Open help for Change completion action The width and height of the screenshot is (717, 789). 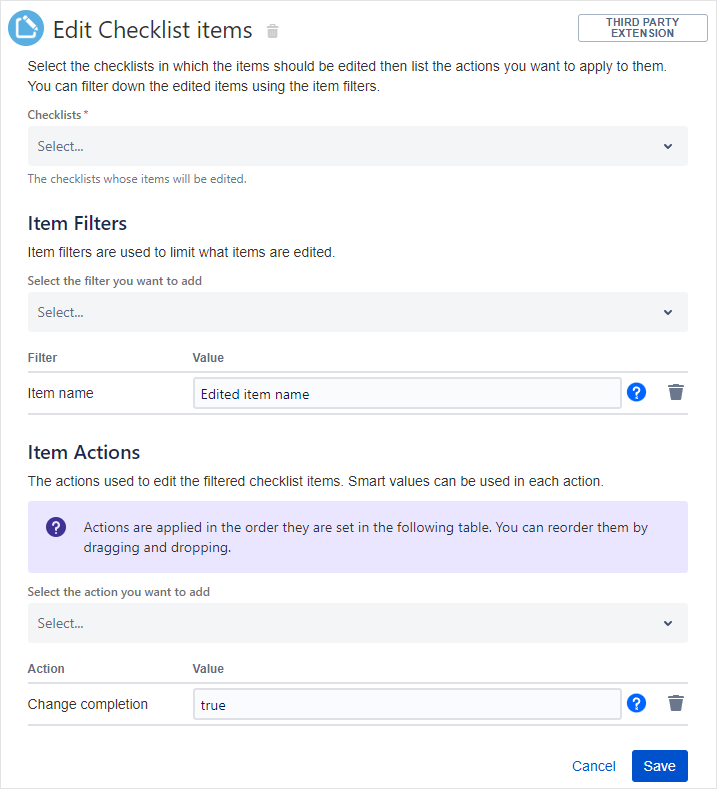[636, 703]
